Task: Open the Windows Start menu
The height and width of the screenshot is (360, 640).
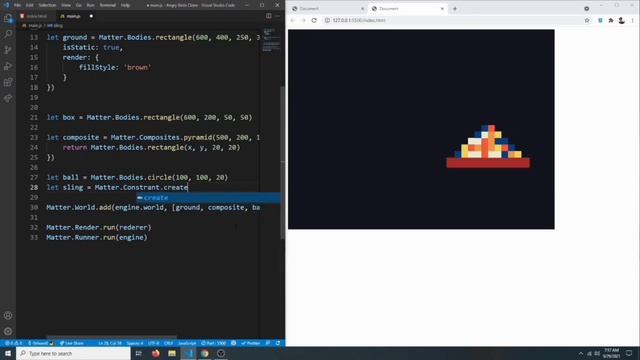Action: pos(8,353)
